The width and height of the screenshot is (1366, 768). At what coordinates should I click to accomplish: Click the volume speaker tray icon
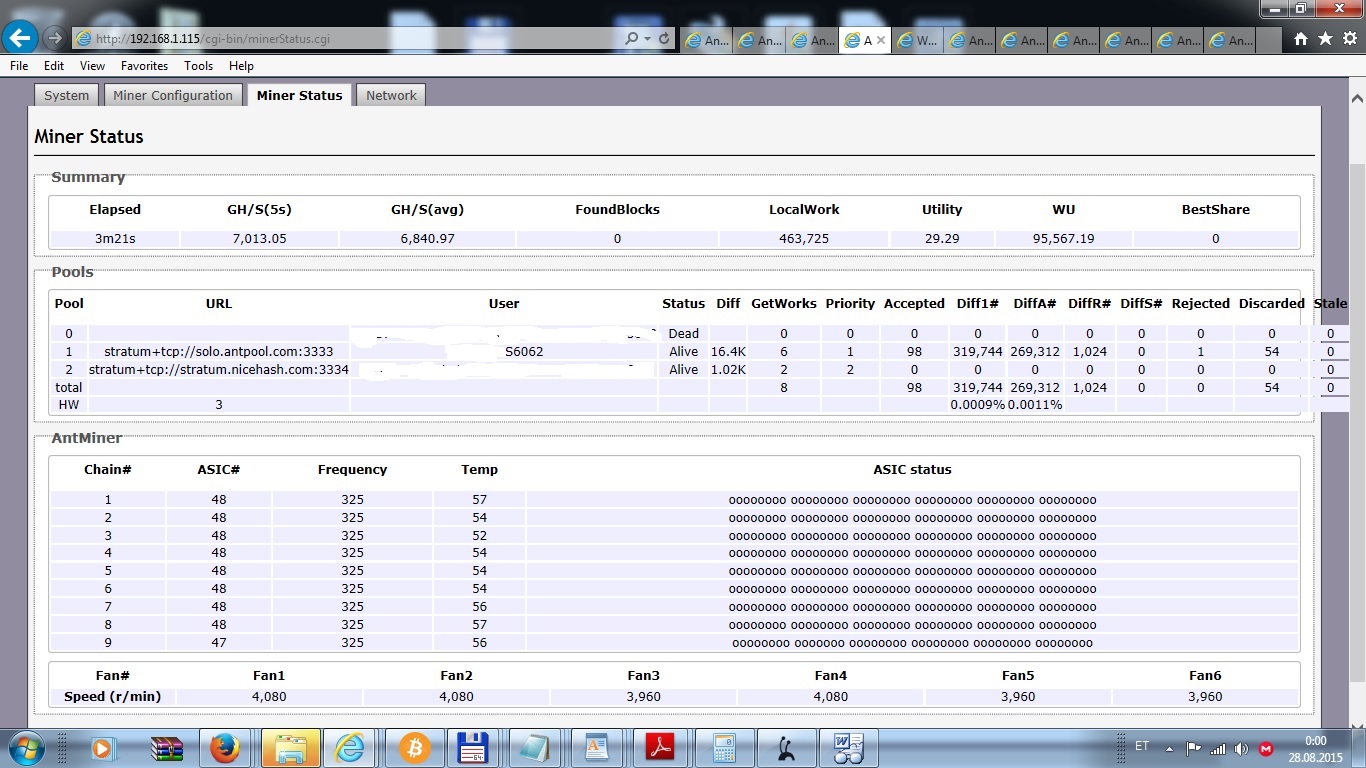coord(1241,748)
